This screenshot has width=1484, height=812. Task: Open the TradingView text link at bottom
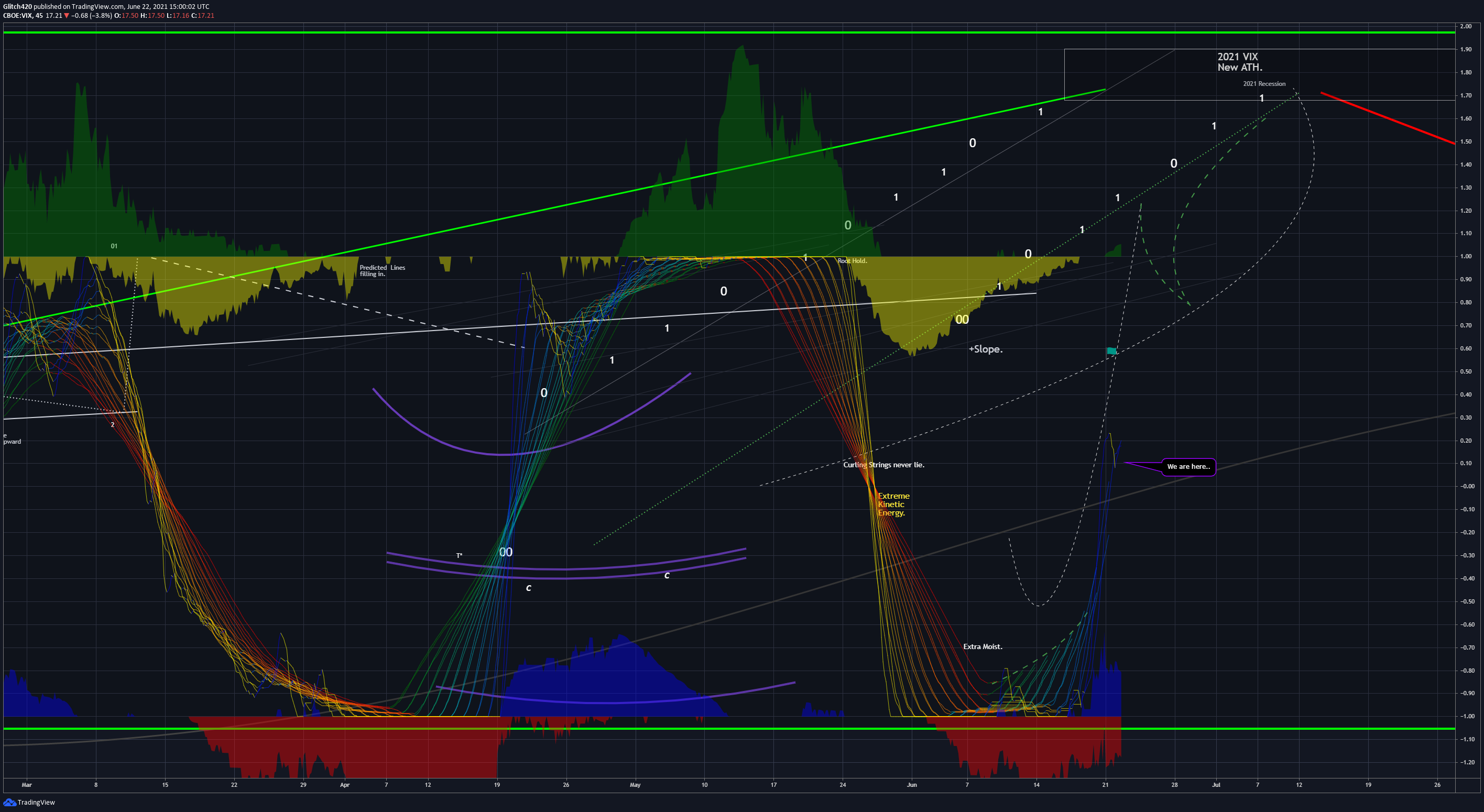[36, 802]
